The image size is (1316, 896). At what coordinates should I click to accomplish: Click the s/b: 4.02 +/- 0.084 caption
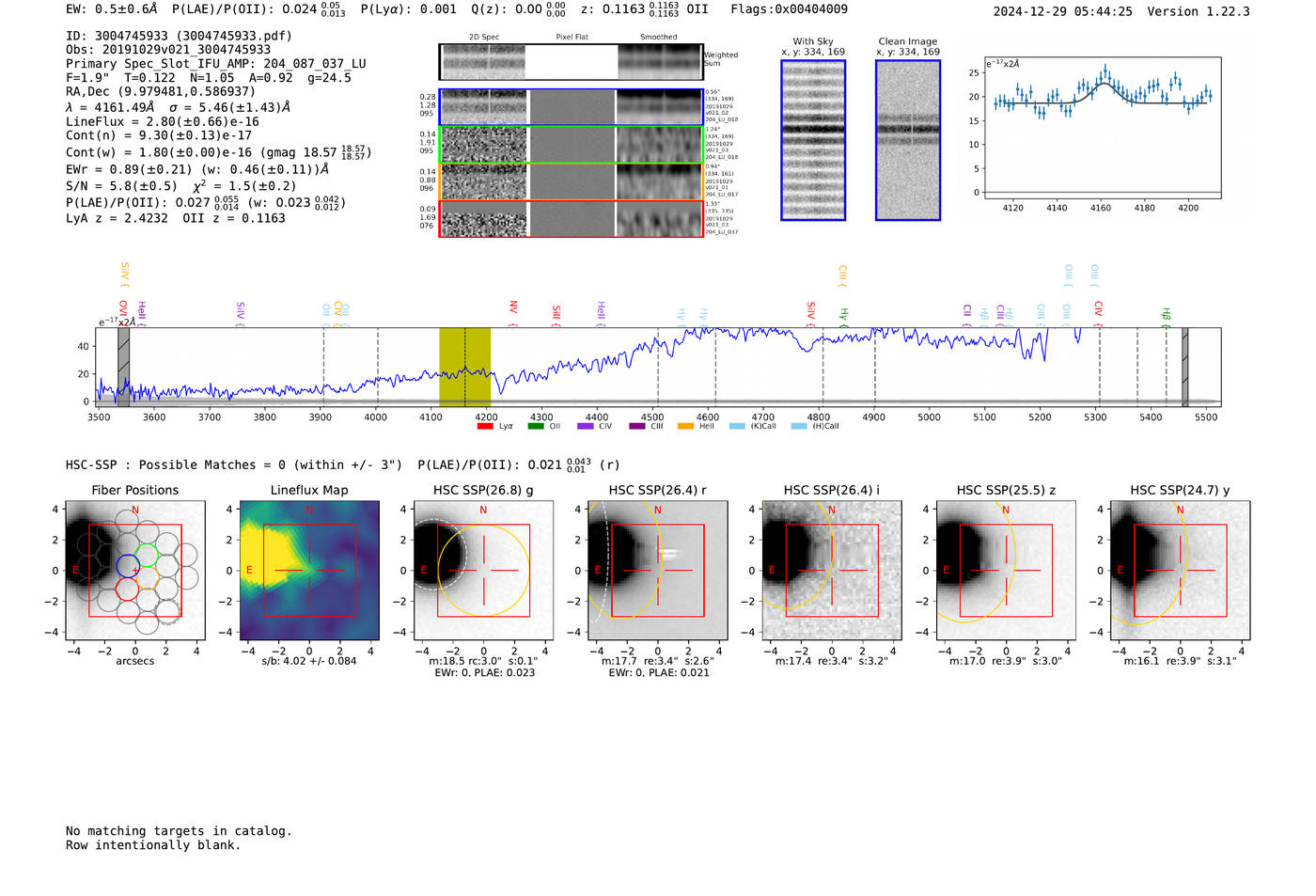[x=309, y=661]
